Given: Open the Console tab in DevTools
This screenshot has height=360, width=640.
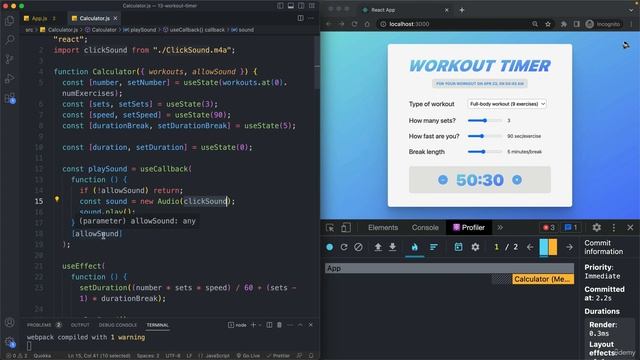Looking at the screenshot, I should pos(425,227).
